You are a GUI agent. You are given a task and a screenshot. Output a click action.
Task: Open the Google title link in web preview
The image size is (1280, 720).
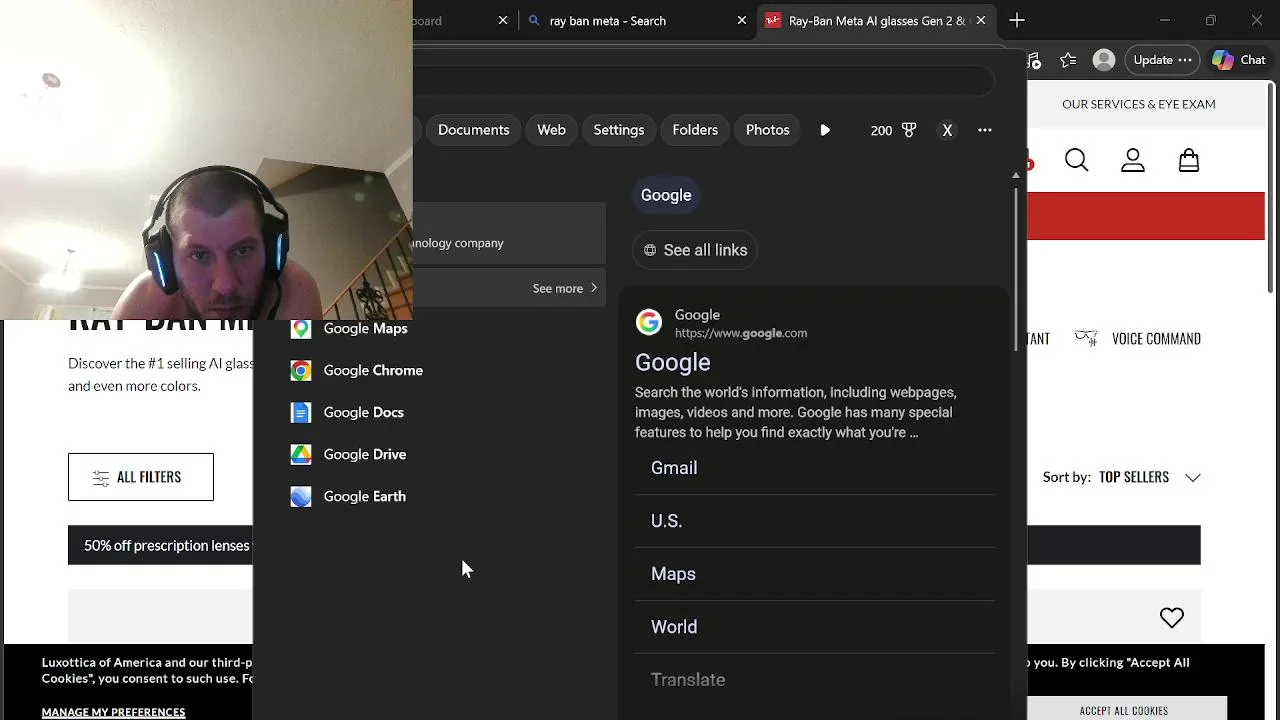673,362
